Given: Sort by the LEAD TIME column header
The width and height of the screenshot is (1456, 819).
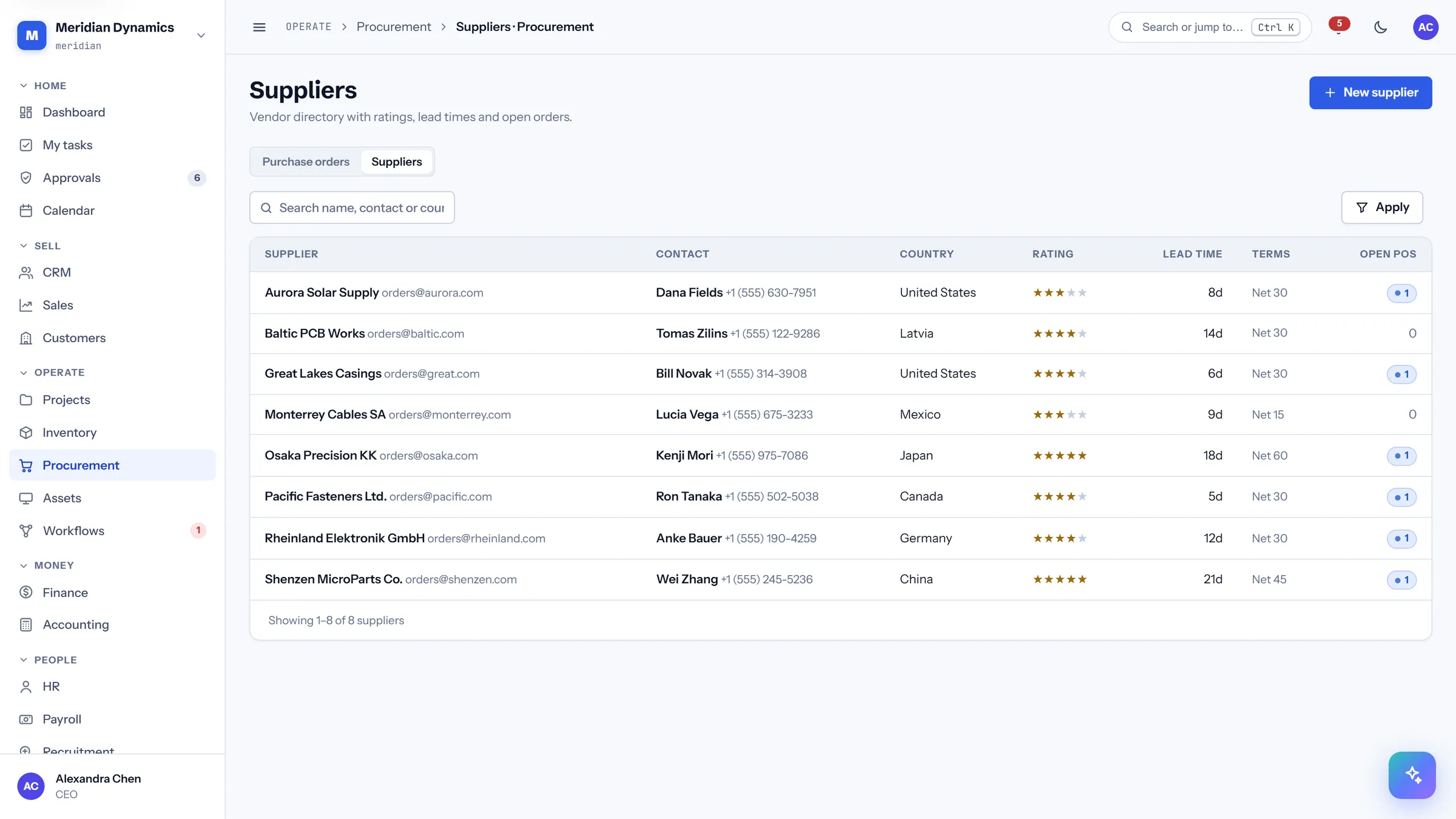Looking at the screenshot, I should coord(1192,254).
